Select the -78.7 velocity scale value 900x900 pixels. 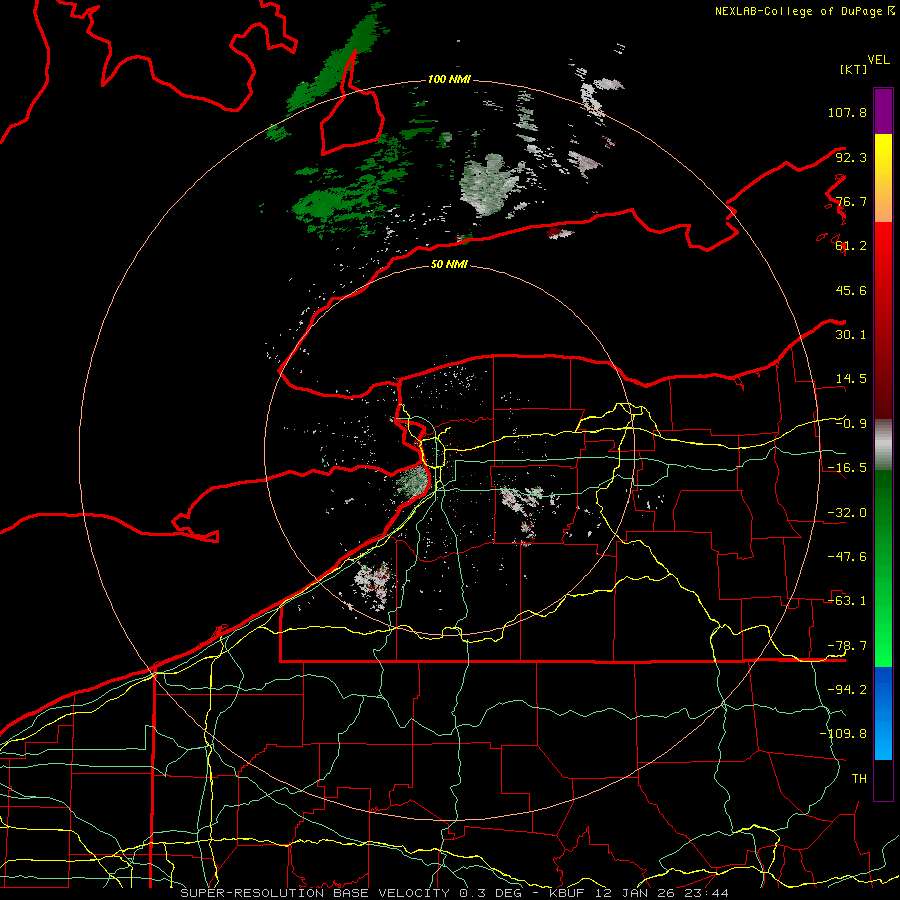coord(847,646)
